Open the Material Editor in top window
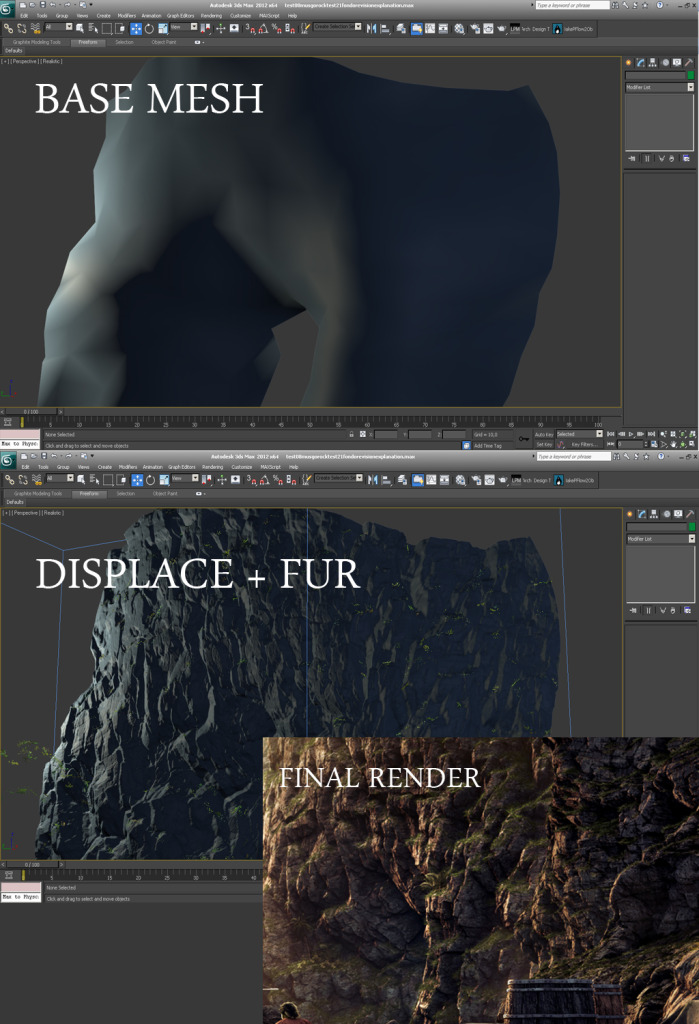 coord(460,28)
